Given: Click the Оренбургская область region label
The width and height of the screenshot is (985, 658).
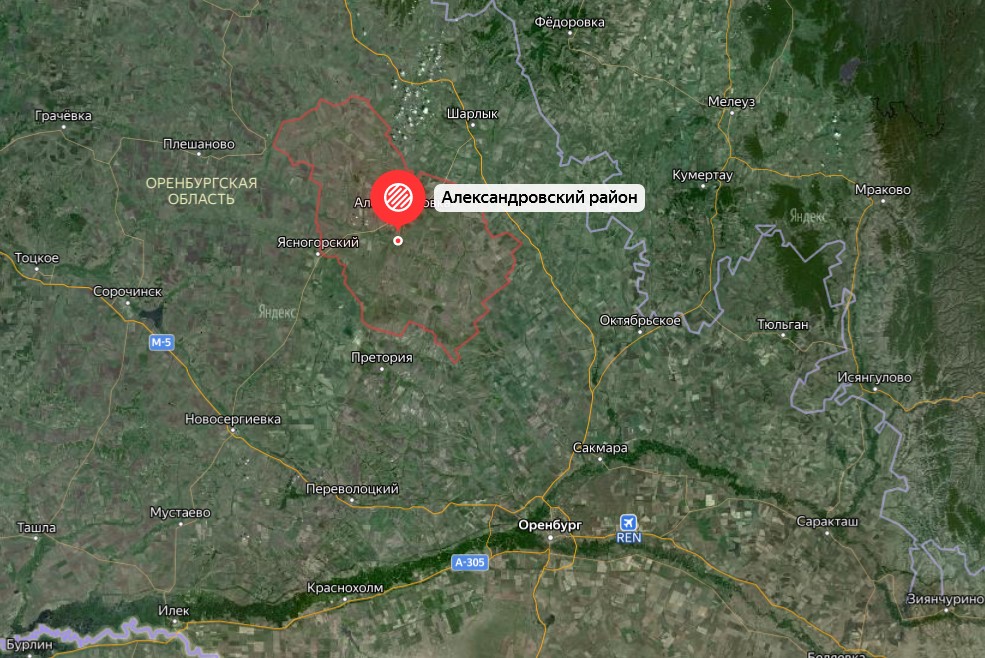Looking at the screenshot, I should (x=201, y=191).
